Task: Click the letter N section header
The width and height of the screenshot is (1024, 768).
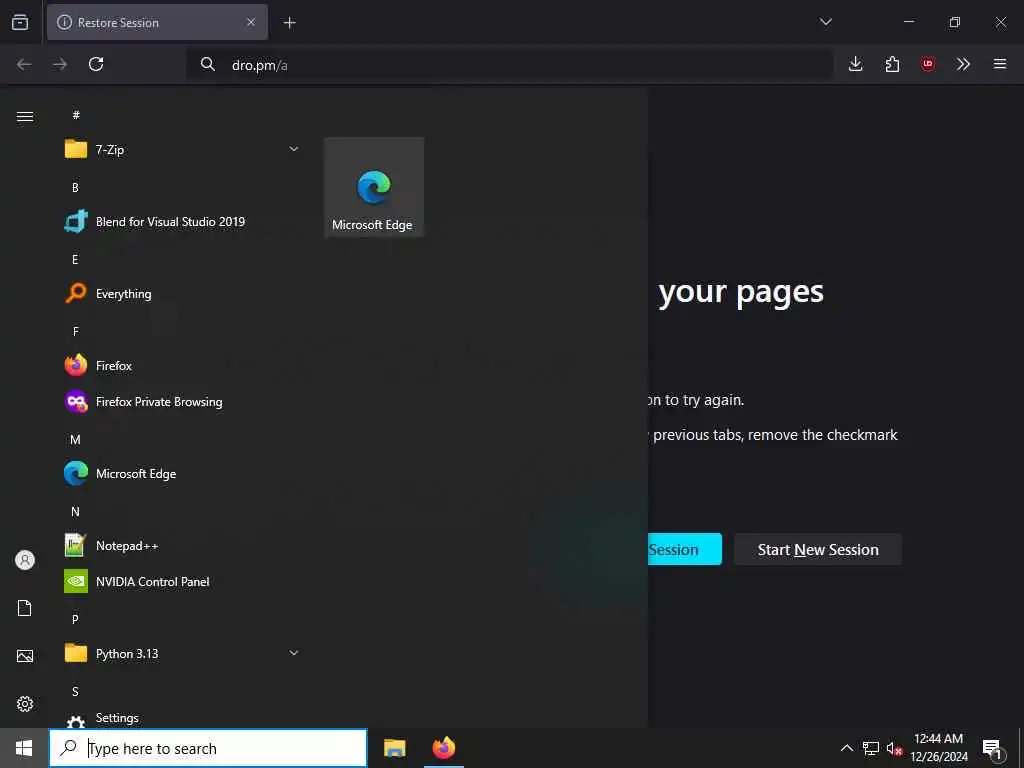Action: coord(75,511)
